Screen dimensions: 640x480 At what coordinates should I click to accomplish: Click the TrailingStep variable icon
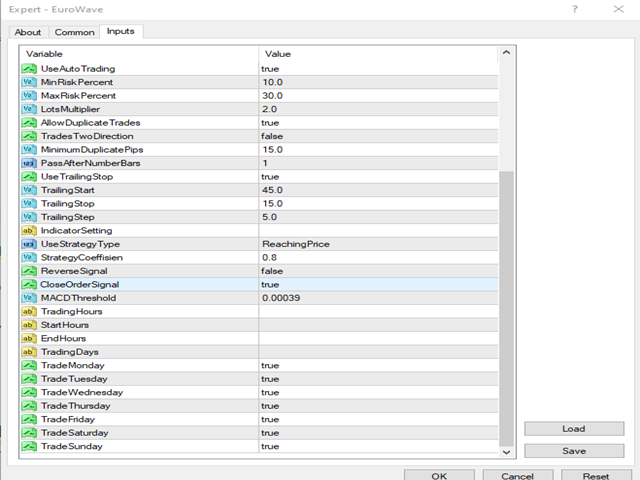[29, 217]
